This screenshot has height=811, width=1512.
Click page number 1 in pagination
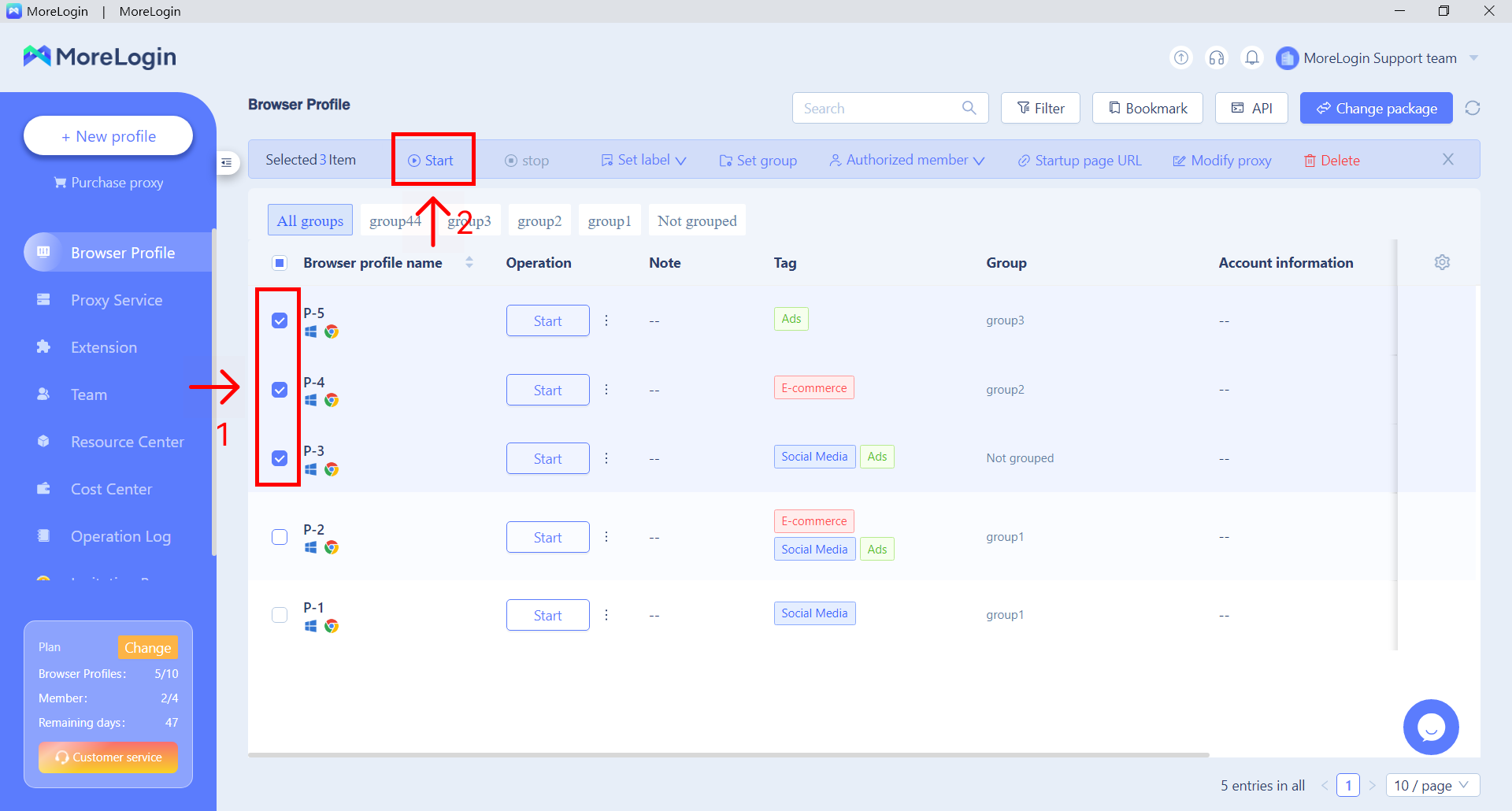tap(1348, 785)
